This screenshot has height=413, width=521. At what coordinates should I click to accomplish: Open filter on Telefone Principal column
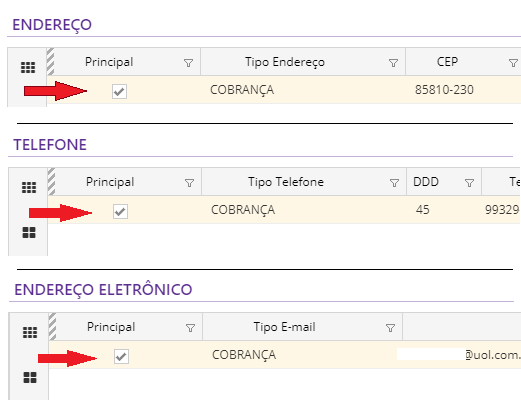pos(189,183)
